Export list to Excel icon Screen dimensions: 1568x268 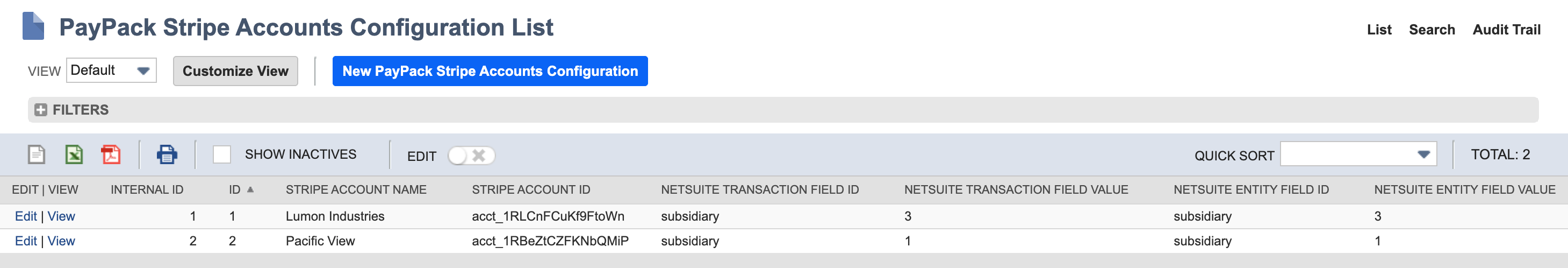[74, 154]
